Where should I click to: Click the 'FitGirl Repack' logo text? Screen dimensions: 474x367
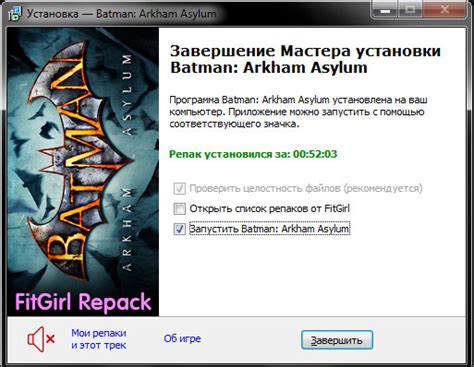click(x=83, y=302)
